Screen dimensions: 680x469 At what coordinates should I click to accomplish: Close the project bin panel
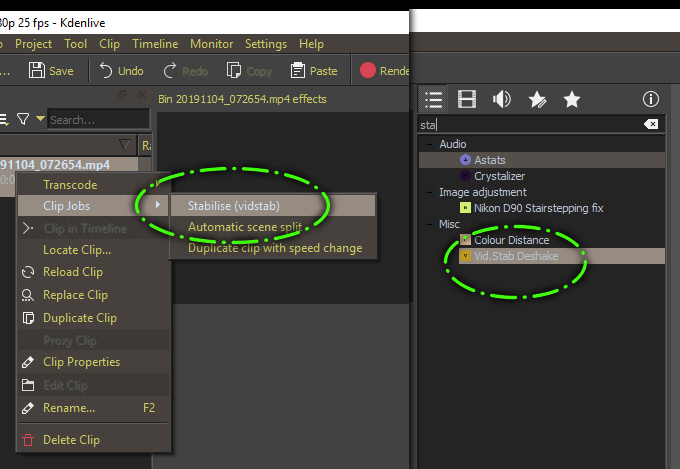[141, 95]
